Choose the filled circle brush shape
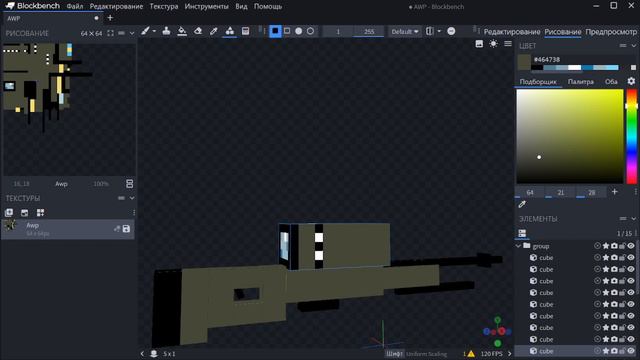Screen dimensions: 640x360 [x=299, y=31]
